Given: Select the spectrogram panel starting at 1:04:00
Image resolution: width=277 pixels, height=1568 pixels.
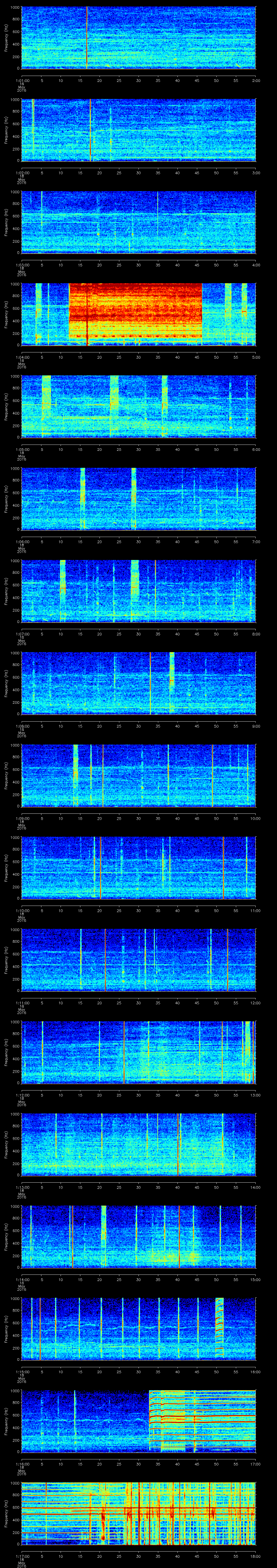Looking at the screenshot, I should pyautogui.click(x=138, y=314).
